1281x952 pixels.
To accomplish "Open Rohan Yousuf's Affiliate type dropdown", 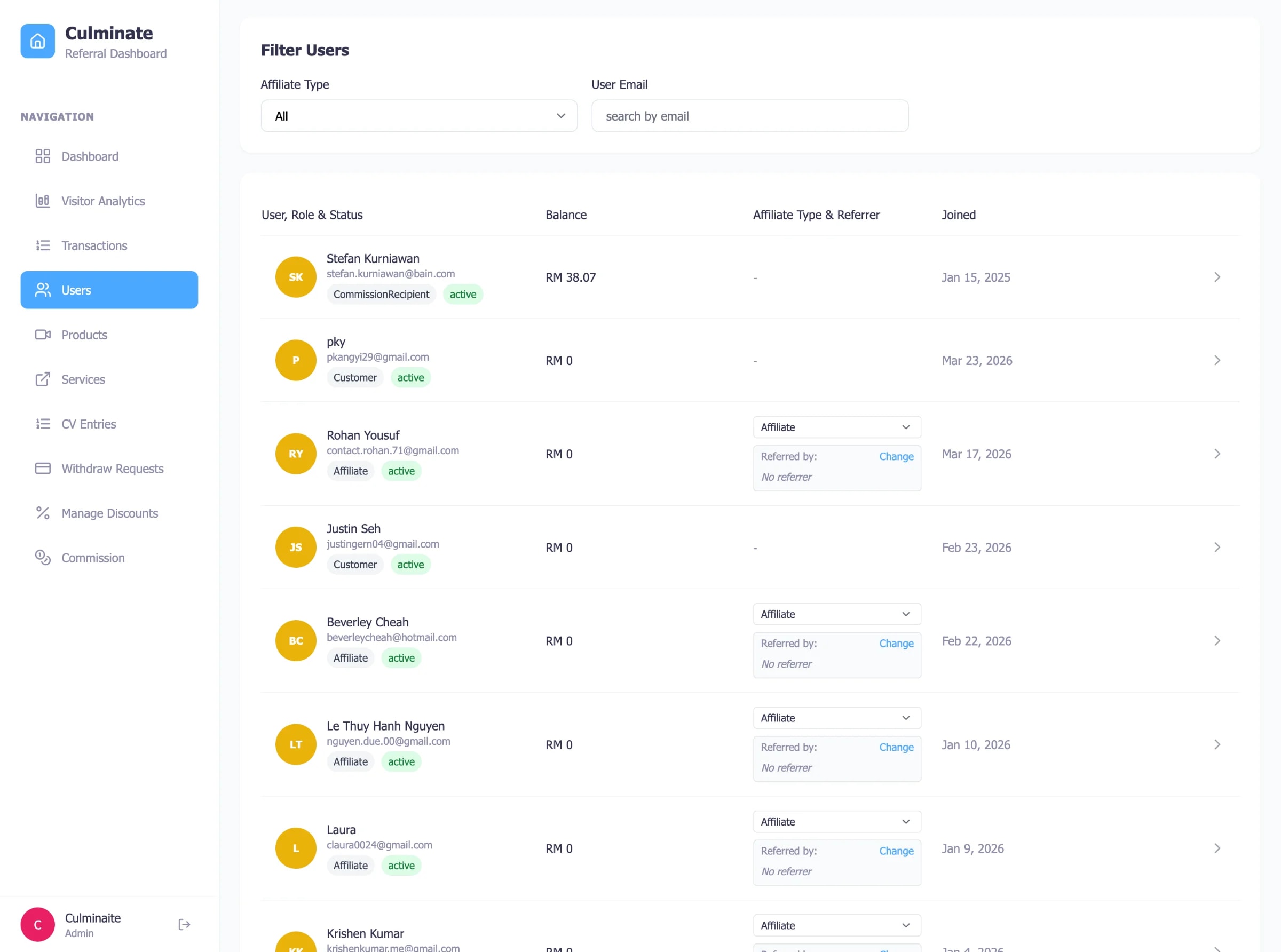I will [837, 427].
